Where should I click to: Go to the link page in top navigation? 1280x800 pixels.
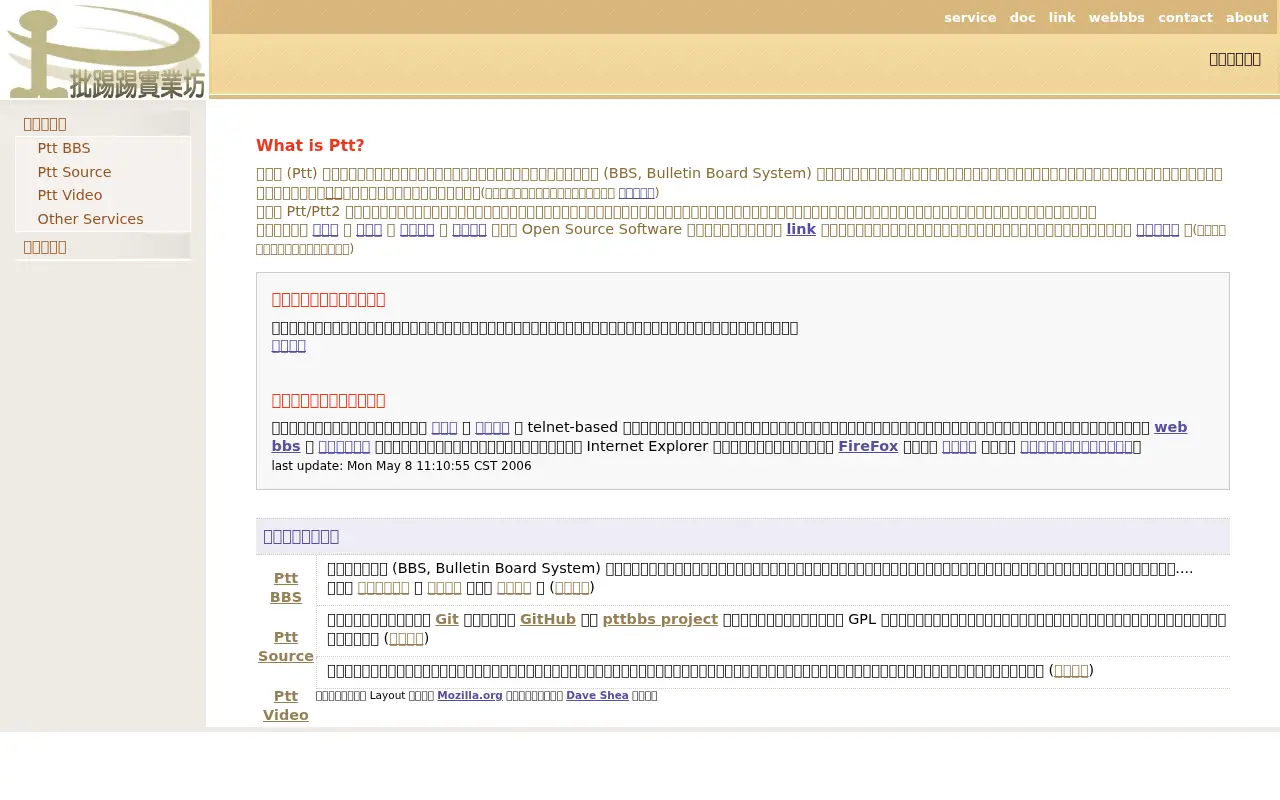point(1062,17)
